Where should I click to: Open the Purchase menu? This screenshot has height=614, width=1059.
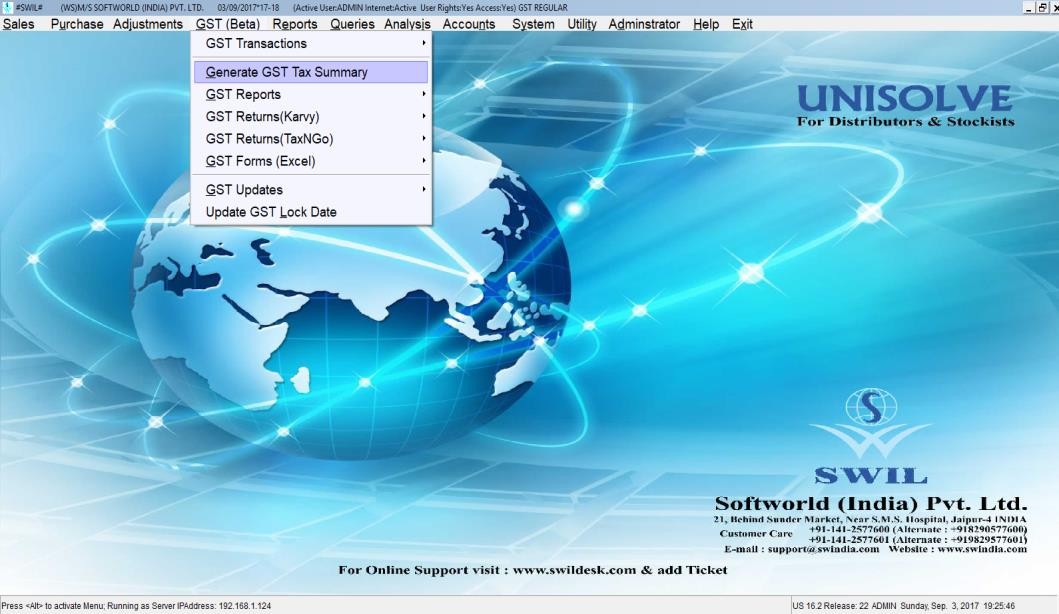[77, 24]
